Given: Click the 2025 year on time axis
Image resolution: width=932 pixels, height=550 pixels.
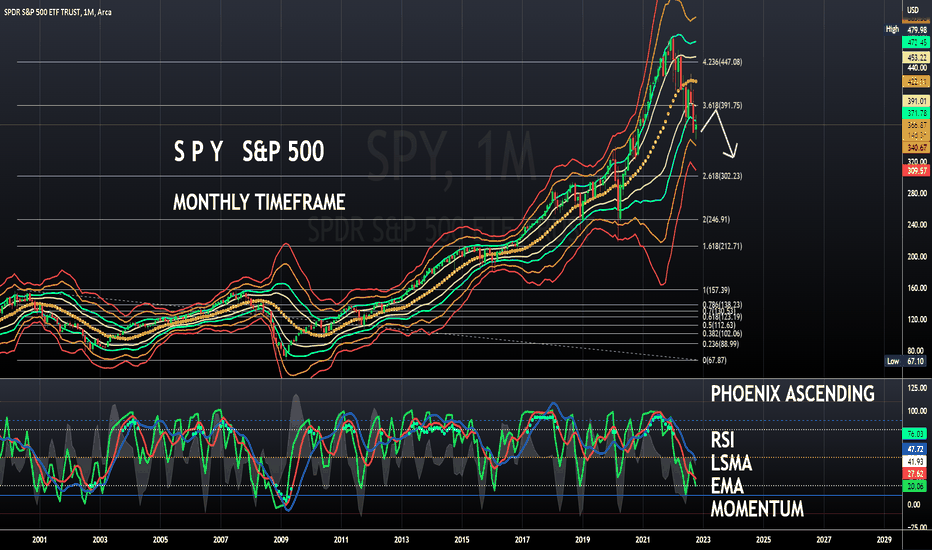Looking at the screenshot, I should [x=764, y=540].
